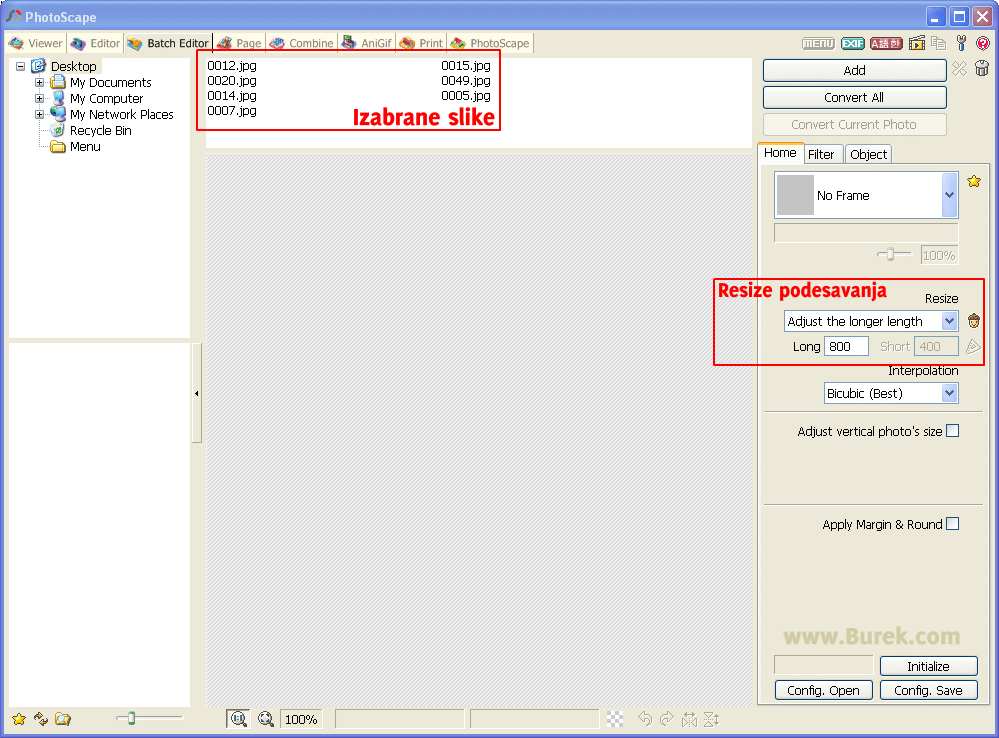Screen dimensions: 999x738
Task: Click the pencil icon next to Short field
Action: click(973, 346)
